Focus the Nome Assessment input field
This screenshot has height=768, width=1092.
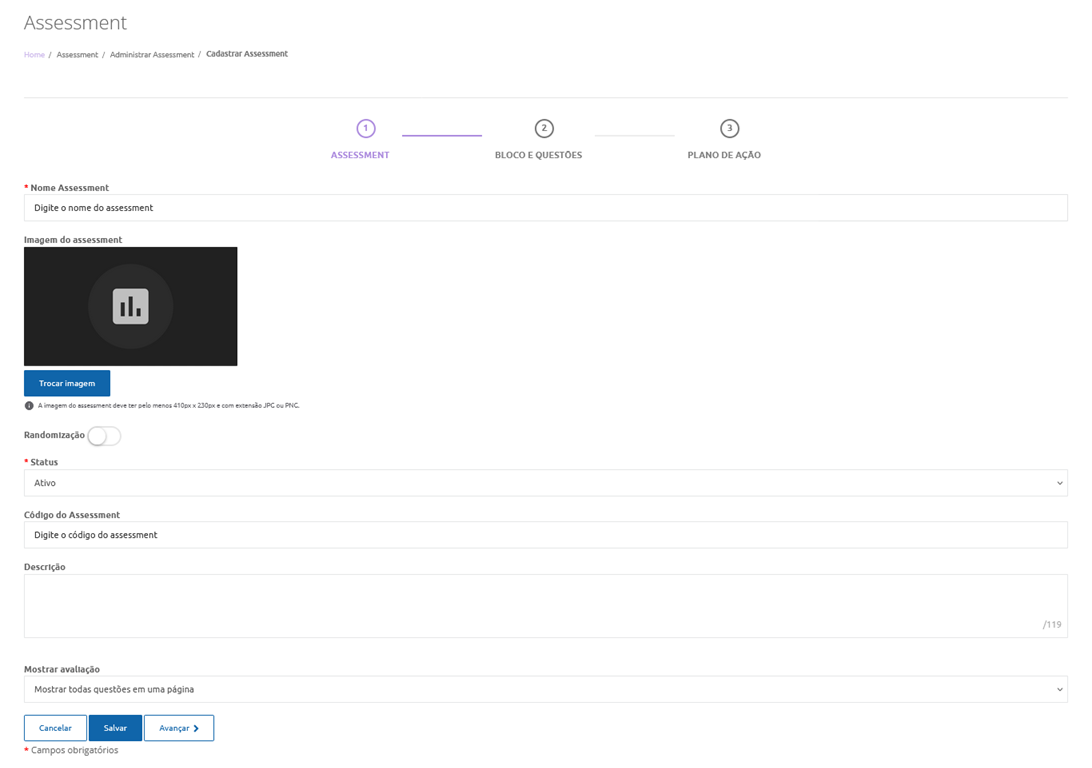click(545, 208)
